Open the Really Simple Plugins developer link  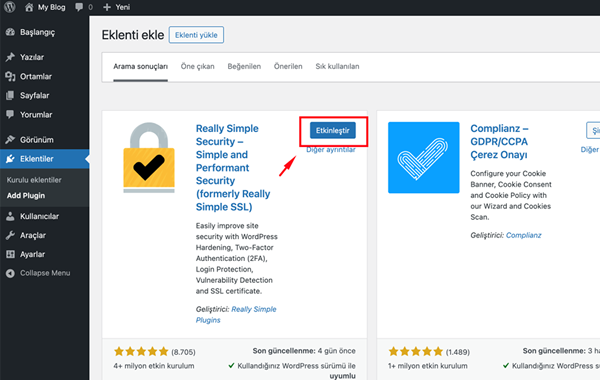(236, 315)
